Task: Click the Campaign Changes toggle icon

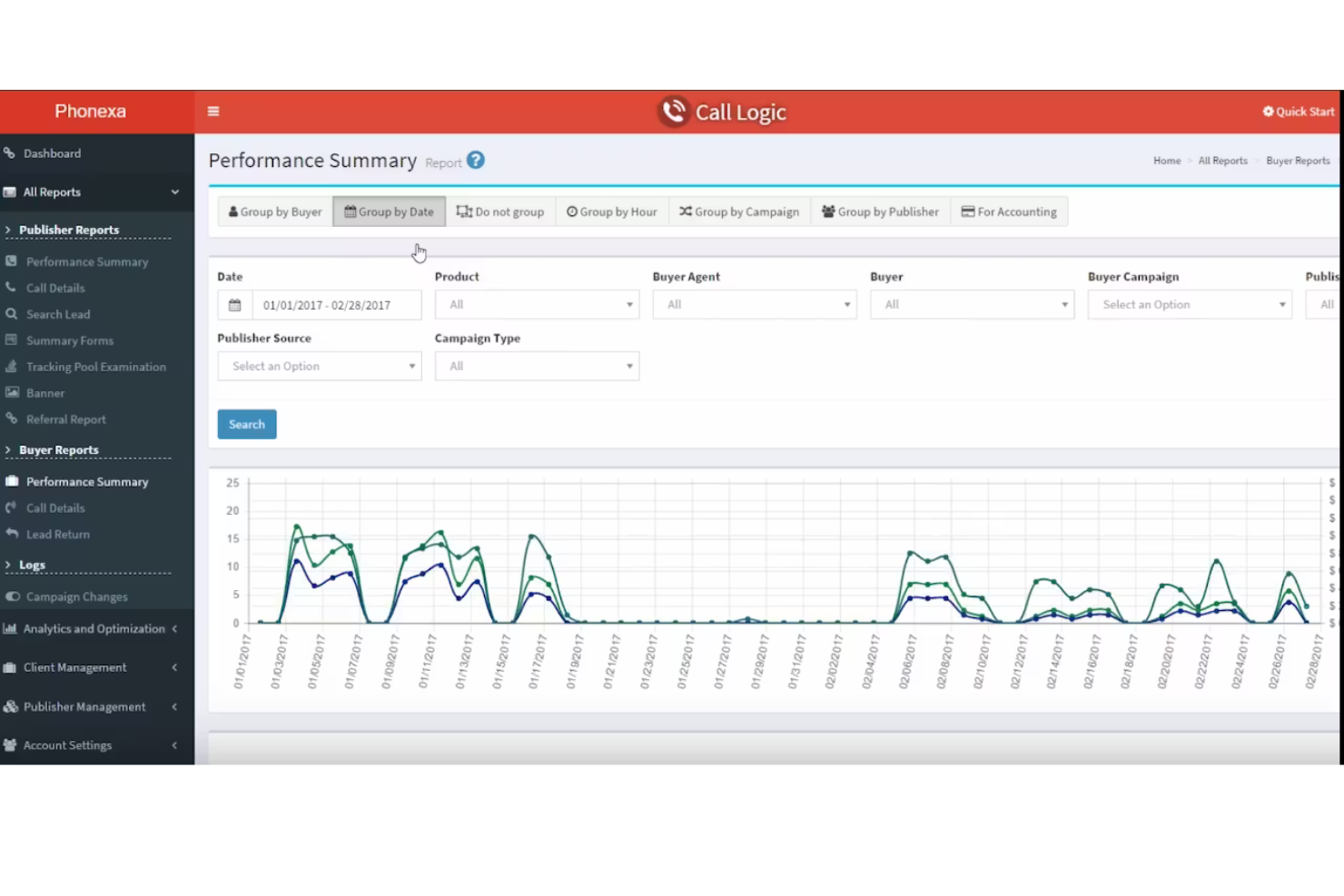Action: coord(13,596)
